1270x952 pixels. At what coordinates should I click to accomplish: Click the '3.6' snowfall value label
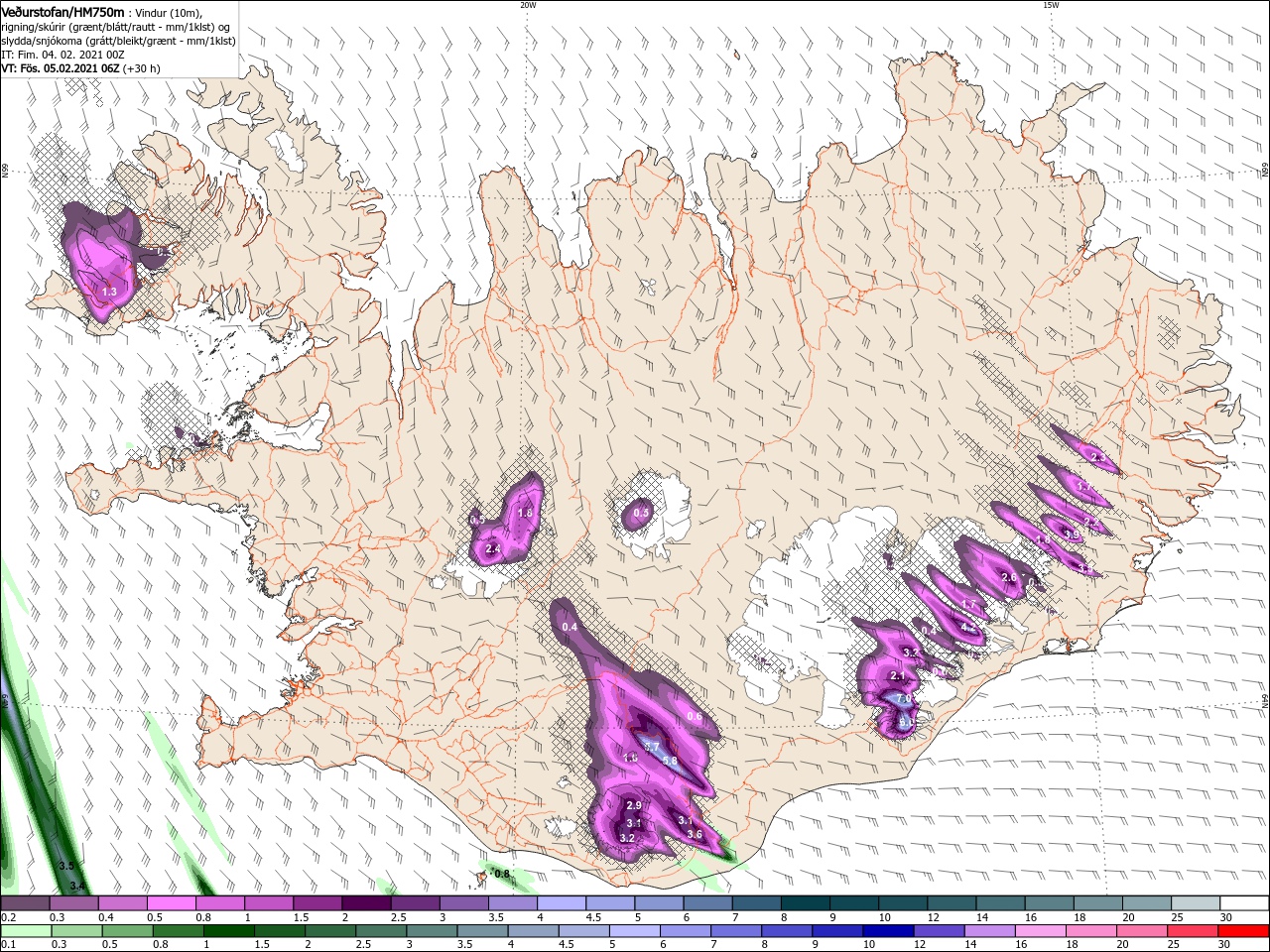tap(695, 834)
